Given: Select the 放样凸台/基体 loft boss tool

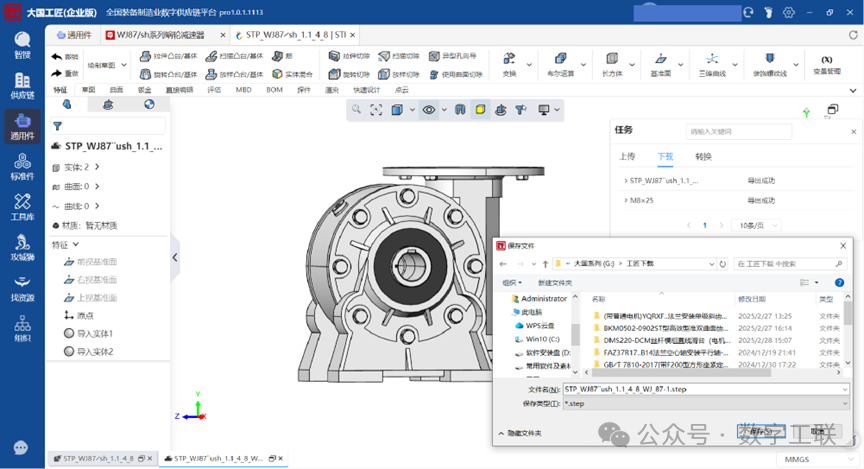Looking at the screenshot, I should click(234, 74).
